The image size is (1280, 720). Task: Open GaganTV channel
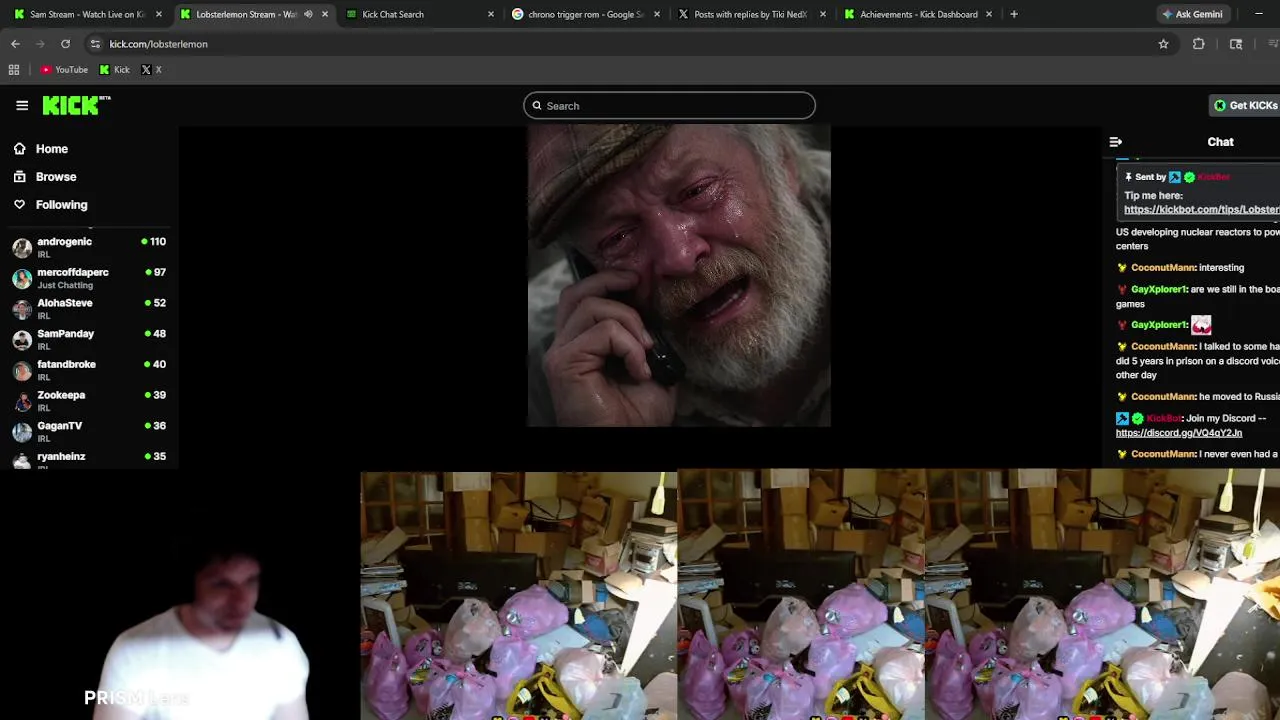coord(89,431)
